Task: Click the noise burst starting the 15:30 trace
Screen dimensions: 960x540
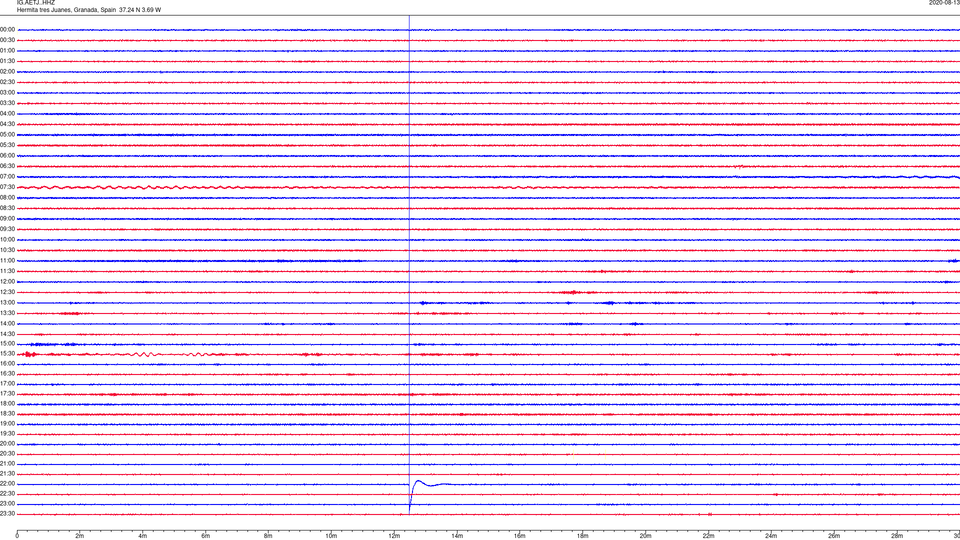Action: 28,354
